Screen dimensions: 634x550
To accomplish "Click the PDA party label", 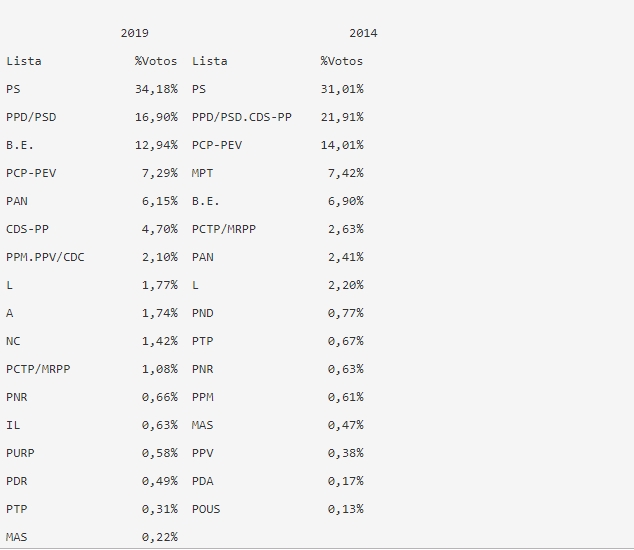I will 202,481.
